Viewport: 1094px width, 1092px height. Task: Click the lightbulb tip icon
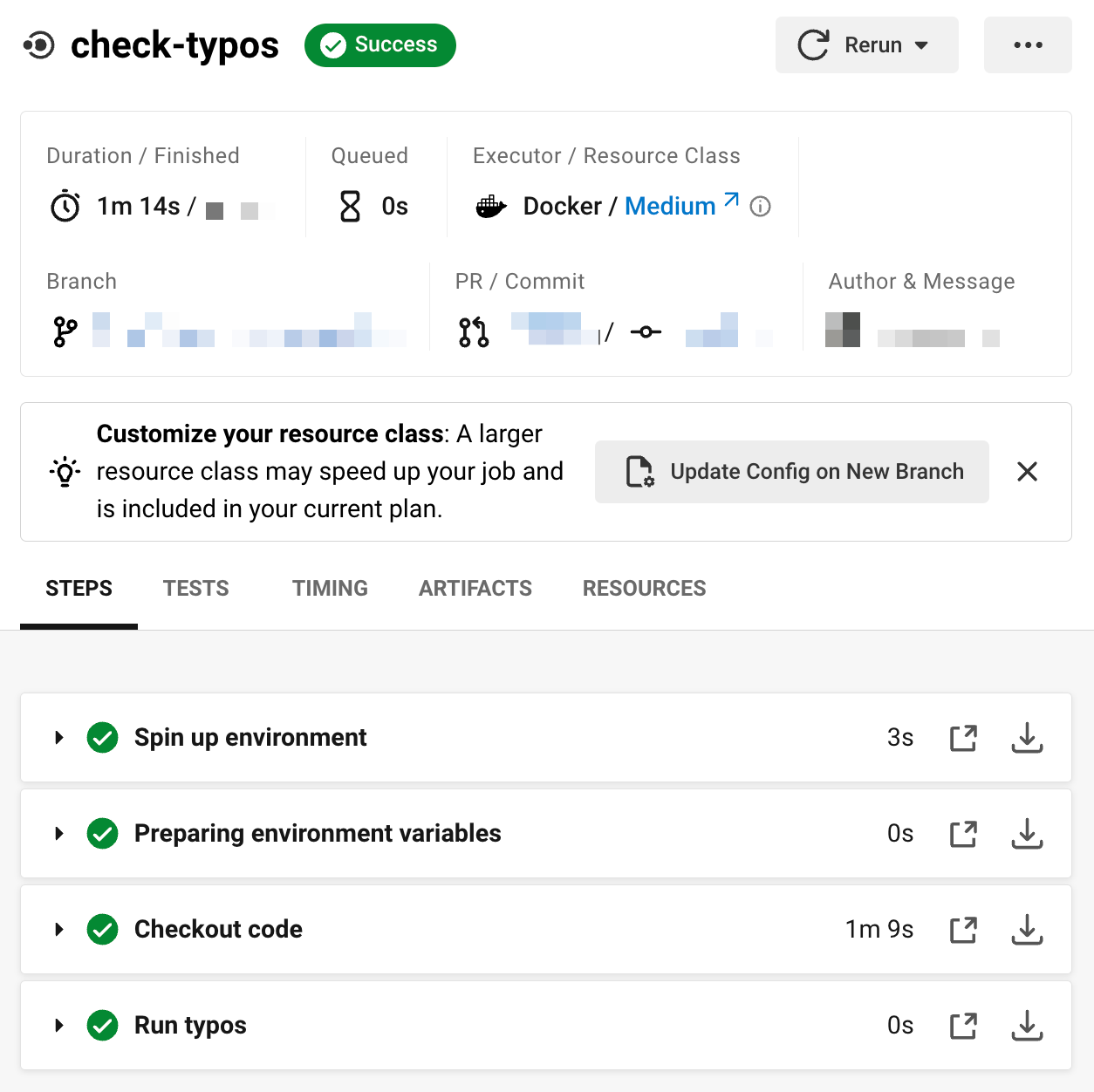point(65,472)
